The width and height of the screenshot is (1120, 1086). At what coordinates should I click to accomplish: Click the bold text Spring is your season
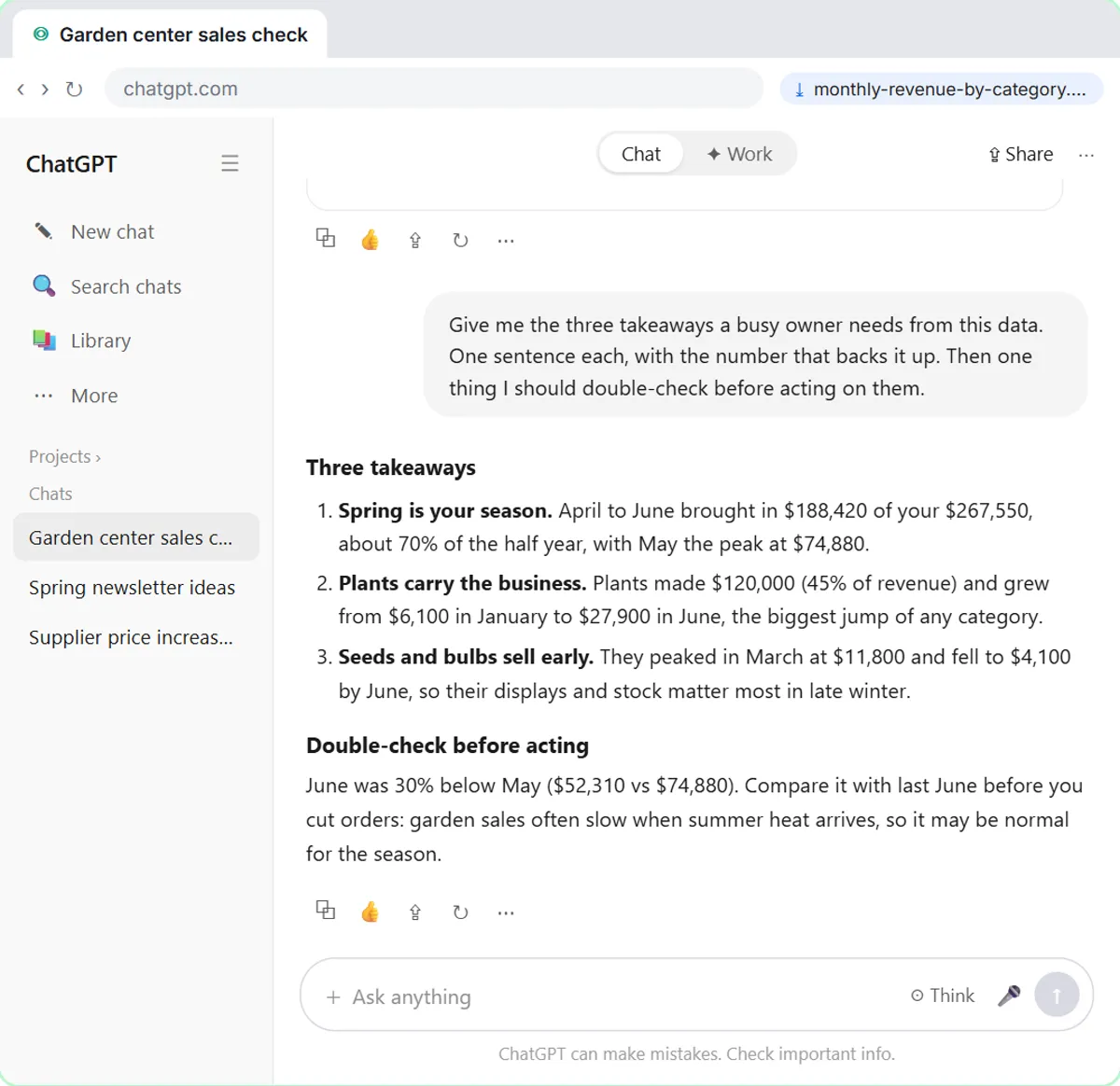[445, 510]
